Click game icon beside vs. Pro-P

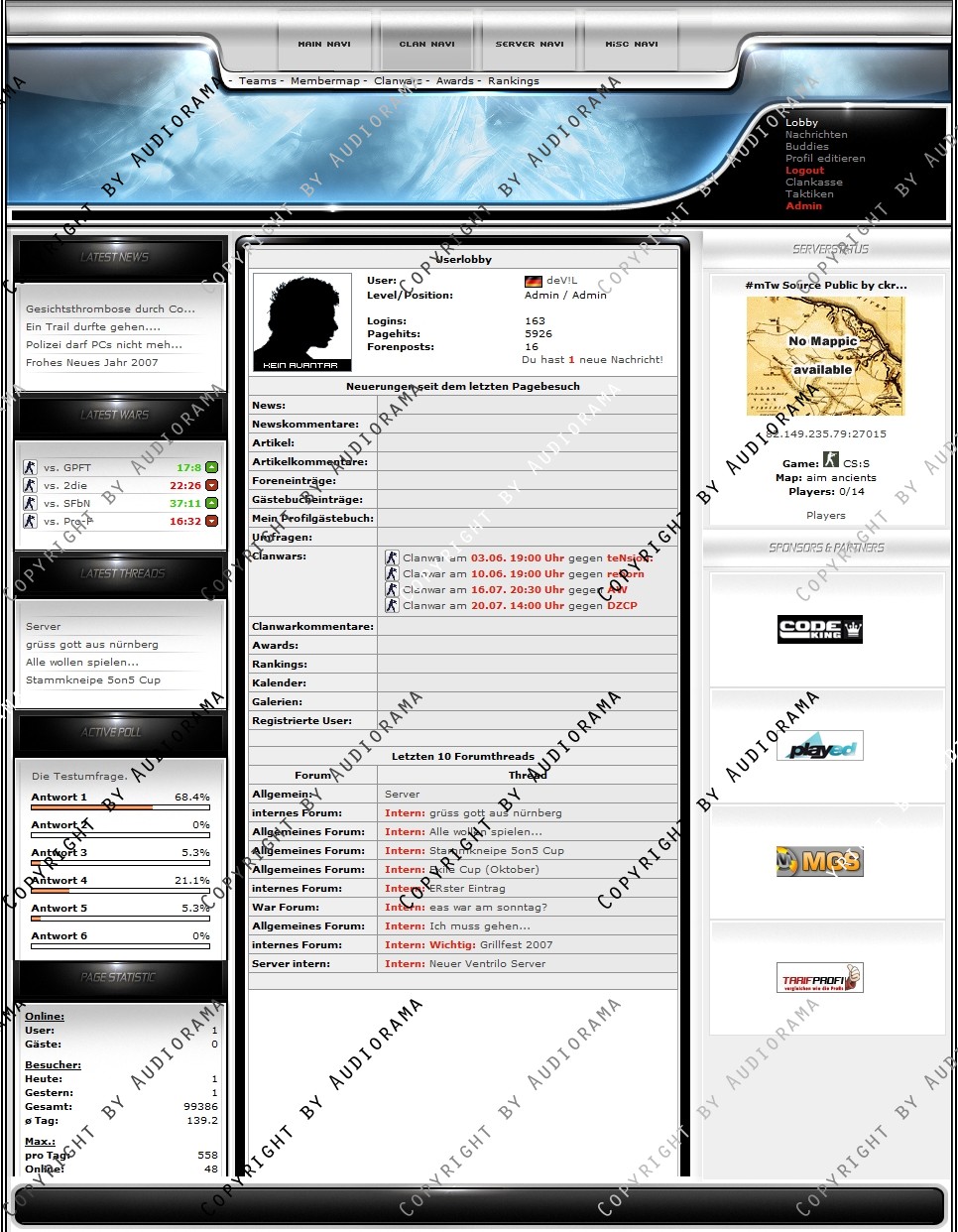tap(30, 521)
